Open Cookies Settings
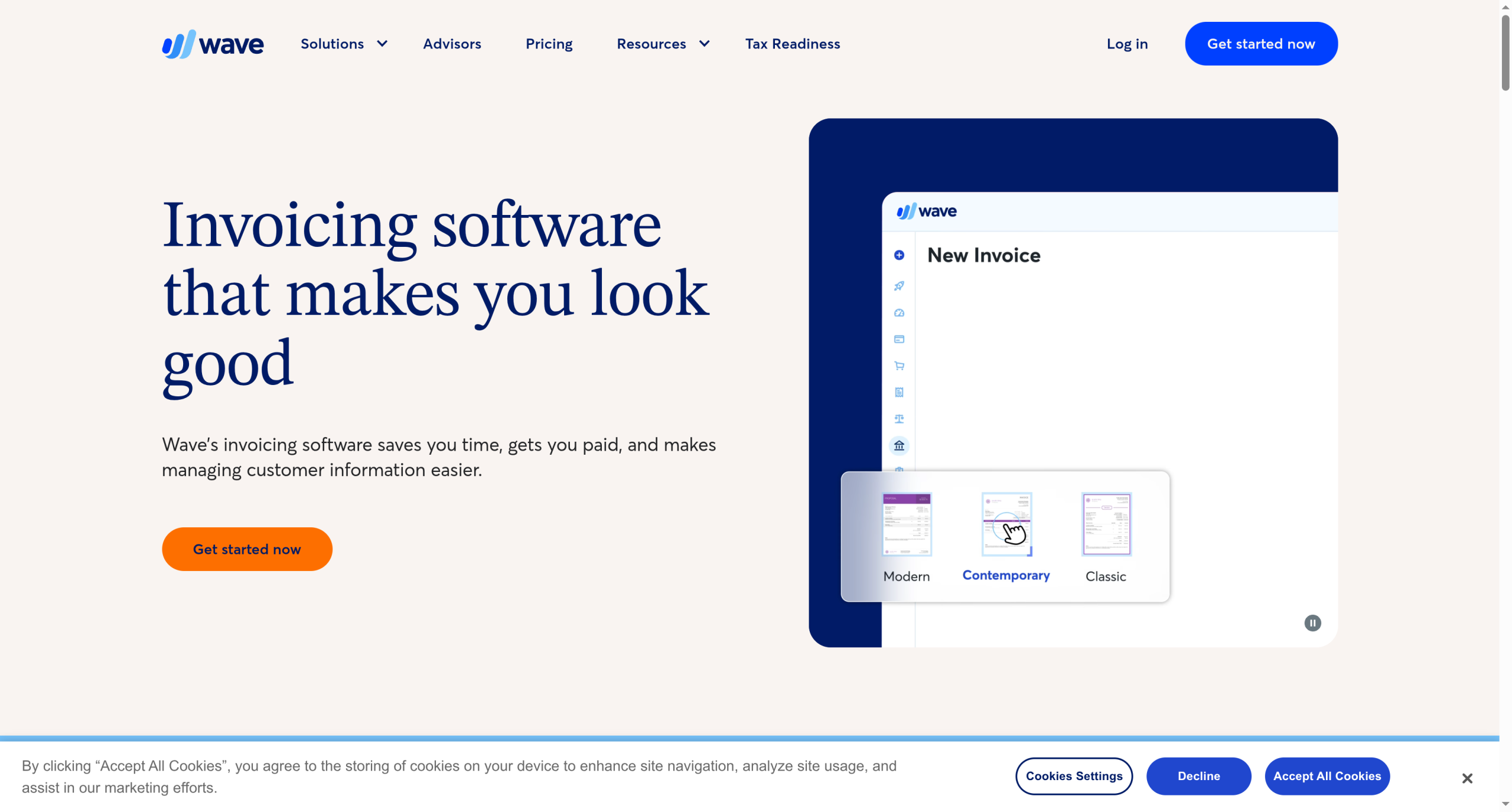 click(1074, 776)
